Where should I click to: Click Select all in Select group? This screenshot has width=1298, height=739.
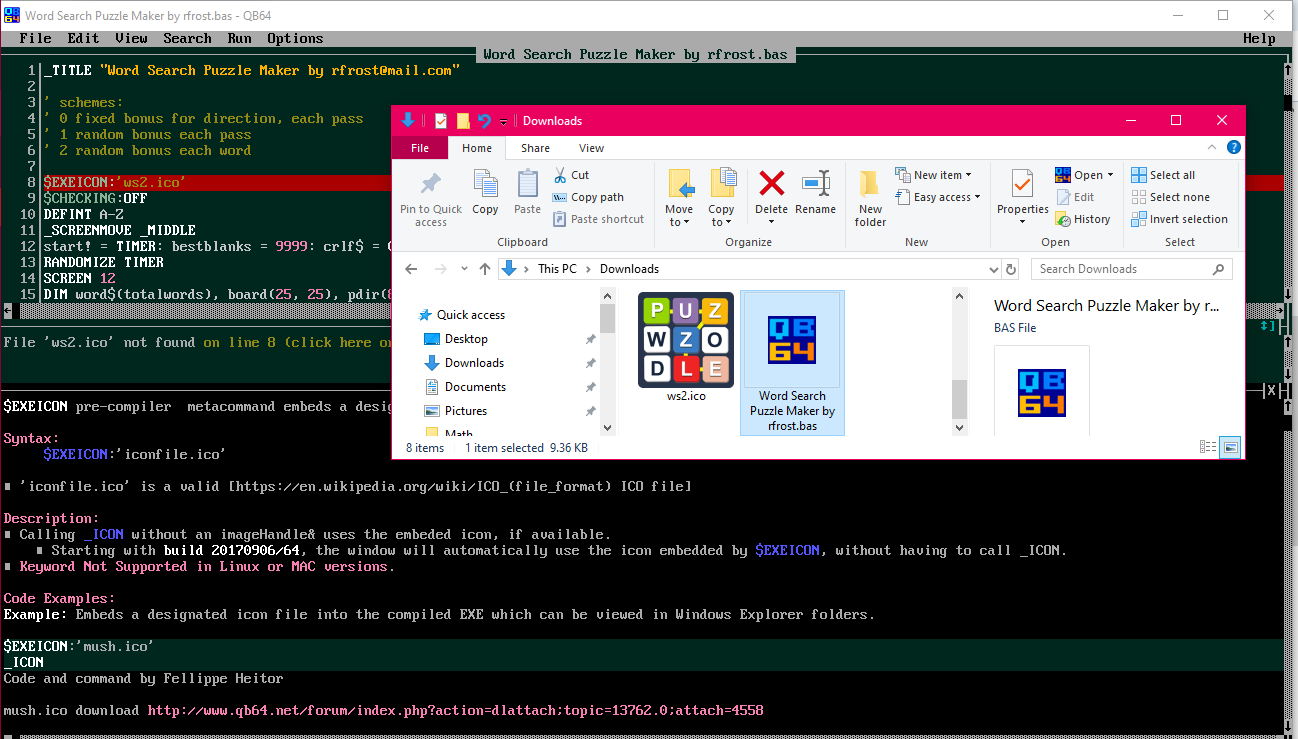coord(1163,175)
